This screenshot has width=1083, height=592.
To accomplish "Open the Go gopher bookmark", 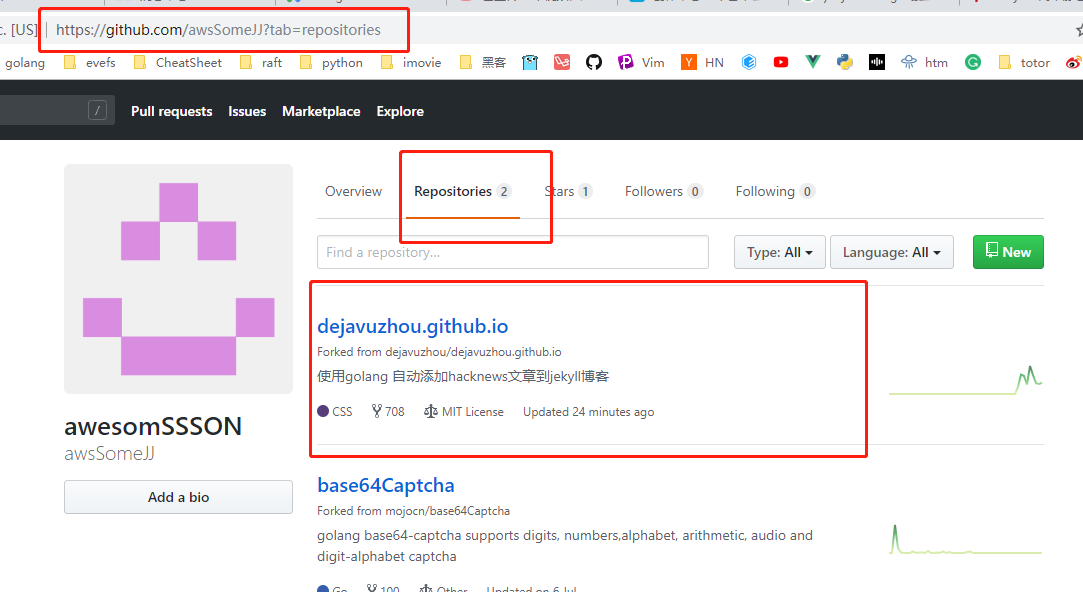I will tap(530, 63).
